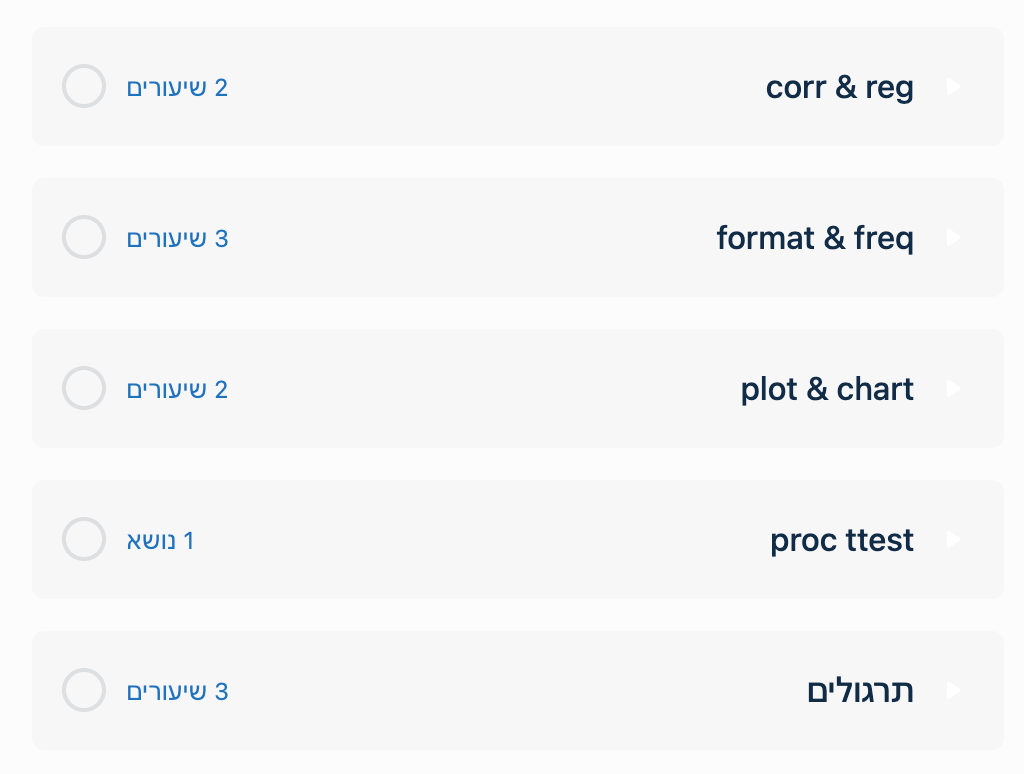
Task: Toggle completion circle for תרגולים section
Action: [84, 690]
